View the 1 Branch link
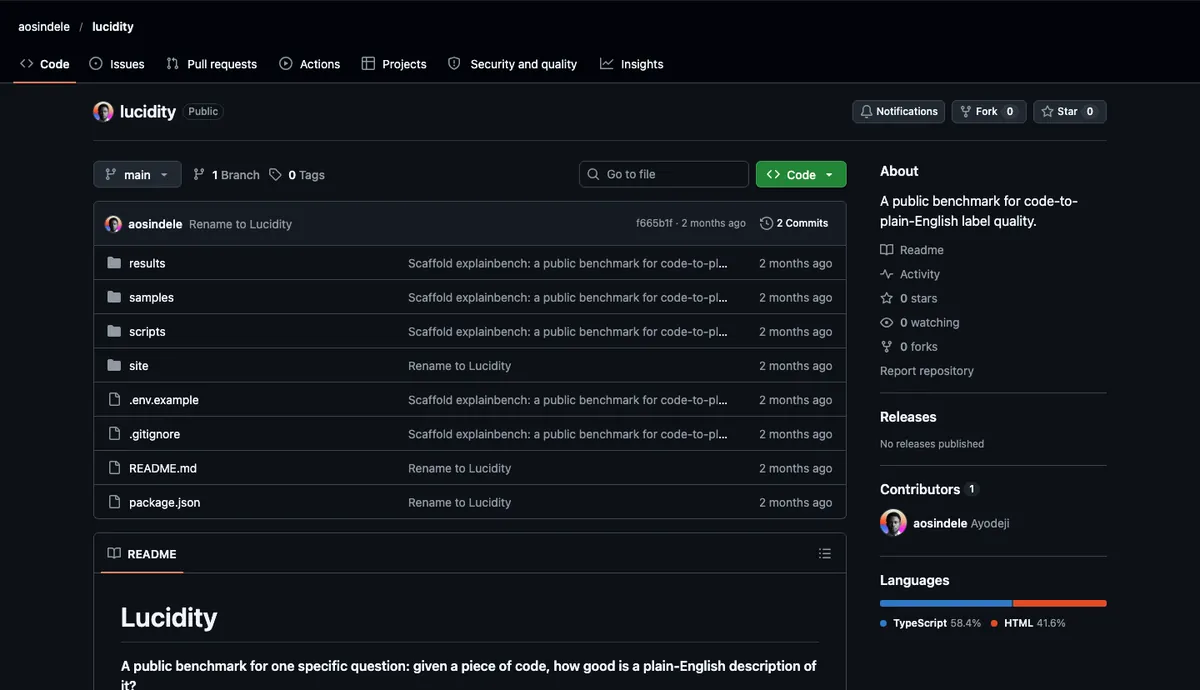The width and height of the screenshot is (1200, 690). tap(226, 175)
